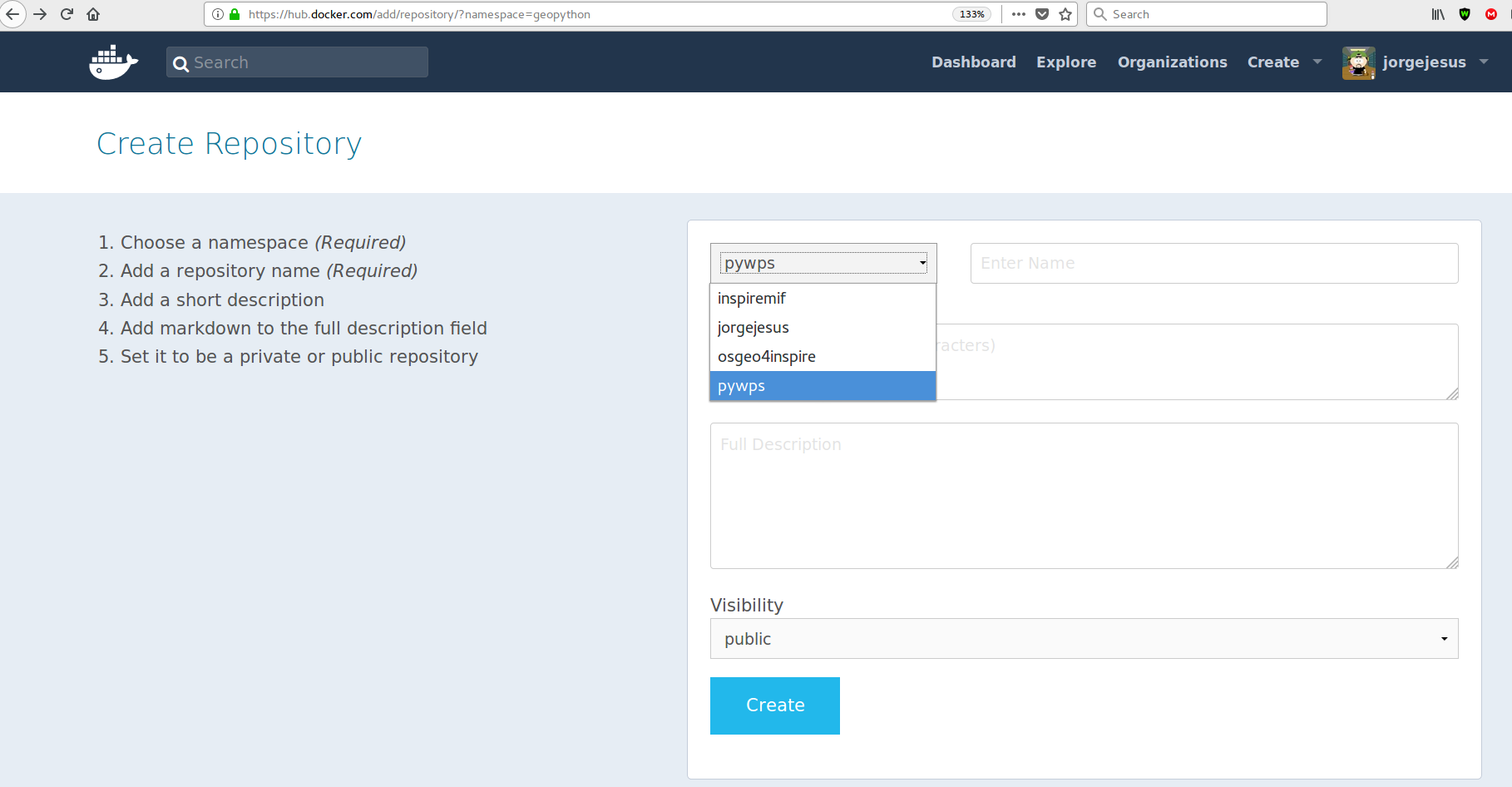1512x787 pixels.
Task: Bookmark this page with star icon
Action: (1065, 14)
